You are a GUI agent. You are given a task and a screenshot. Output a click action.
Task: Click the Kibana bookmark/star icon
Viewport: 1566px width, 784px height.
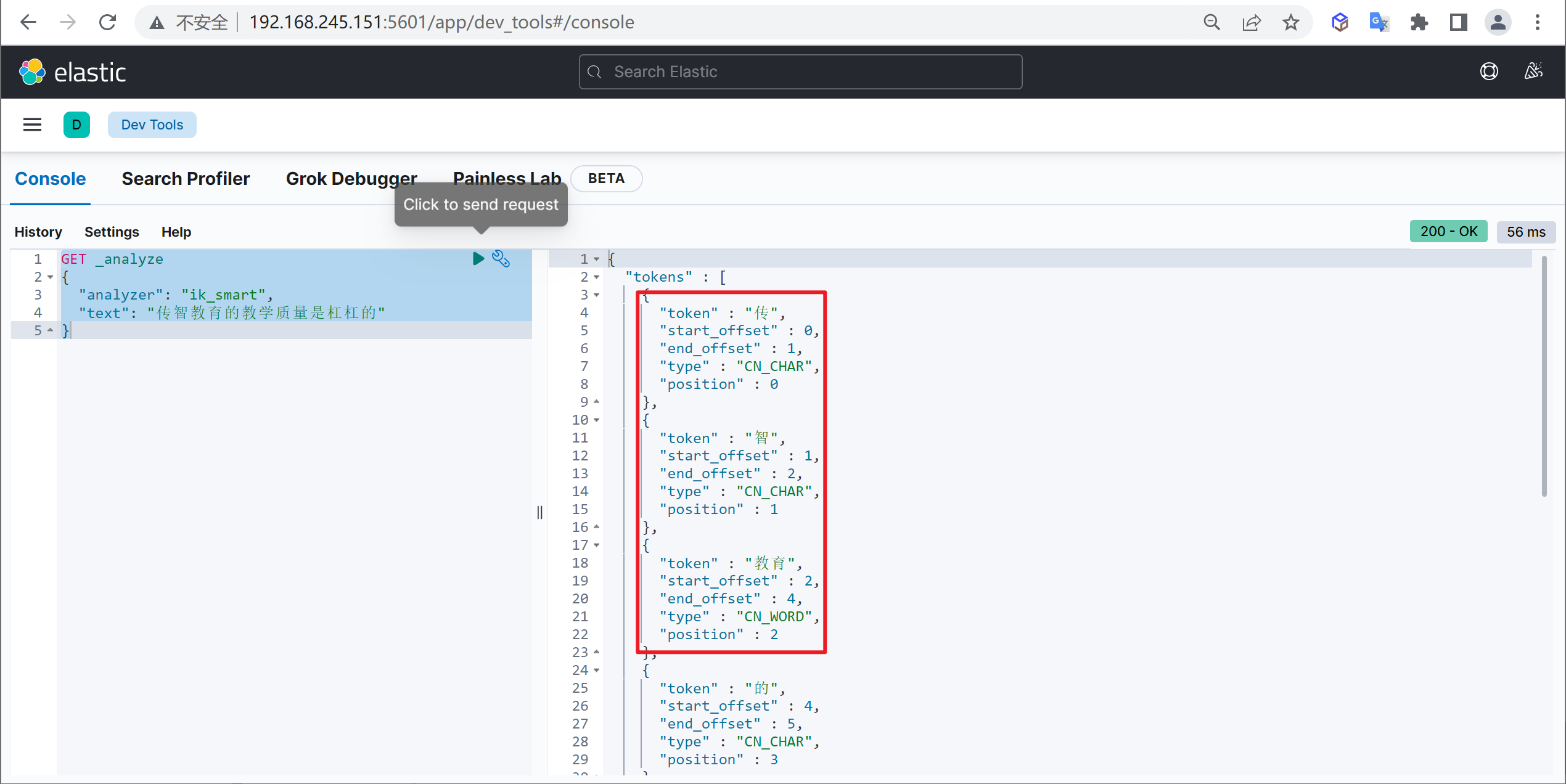(1293, 22)
